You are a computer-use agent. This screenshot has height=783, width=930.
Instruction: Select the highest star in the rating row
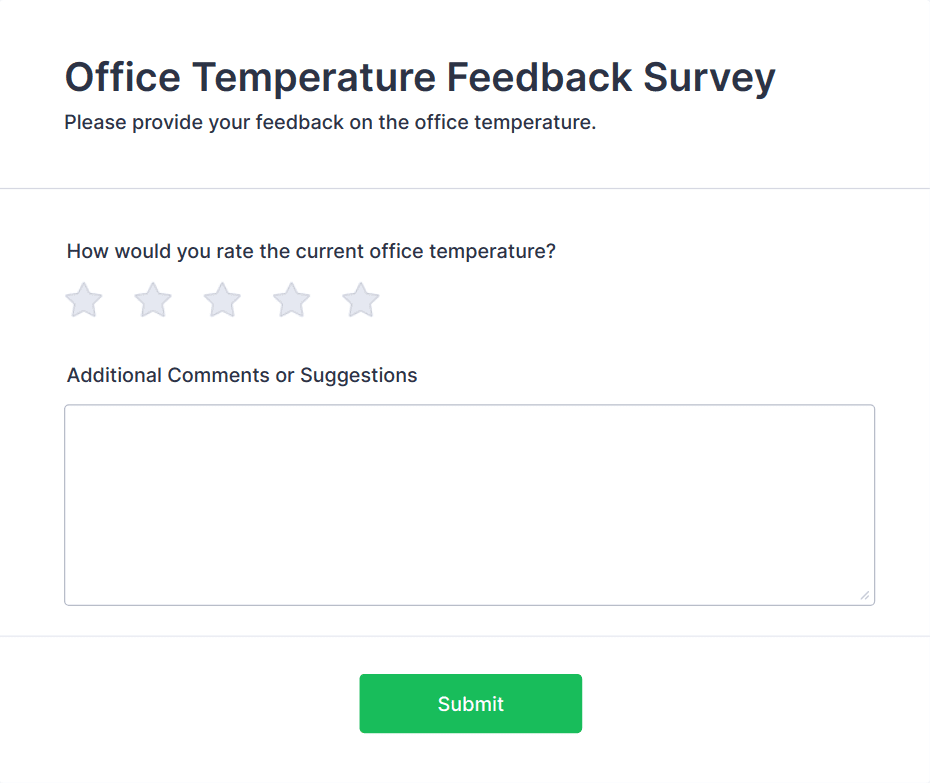[361, 300]
